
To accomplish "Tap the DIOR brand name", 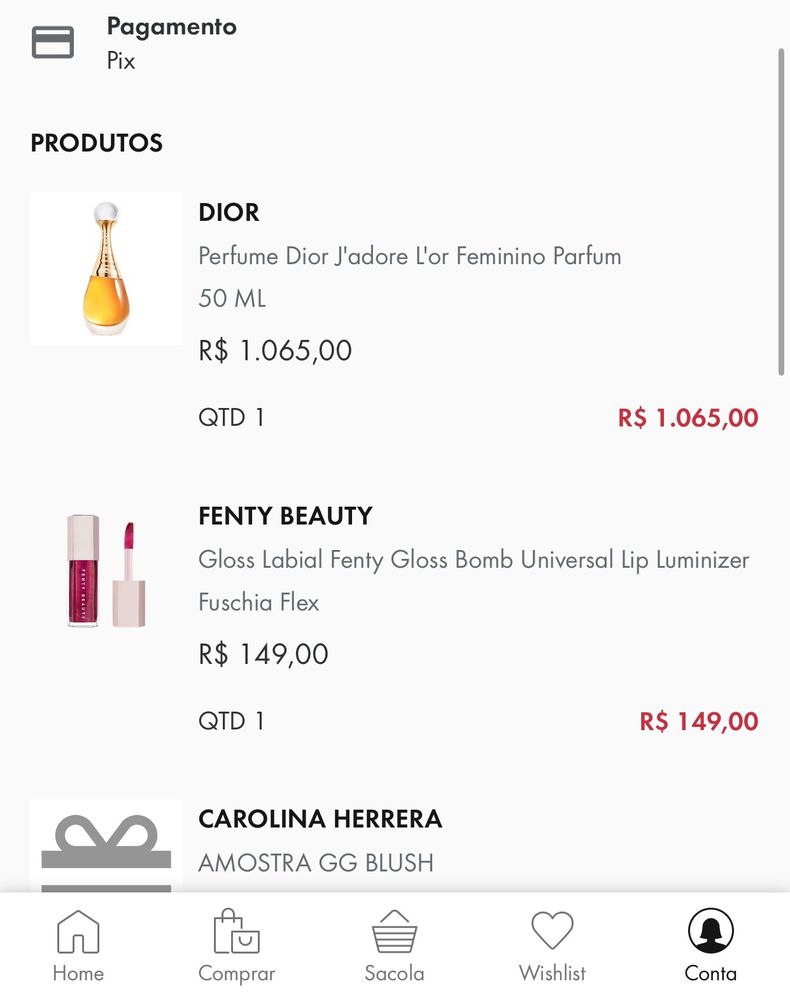I will (229, 212).
